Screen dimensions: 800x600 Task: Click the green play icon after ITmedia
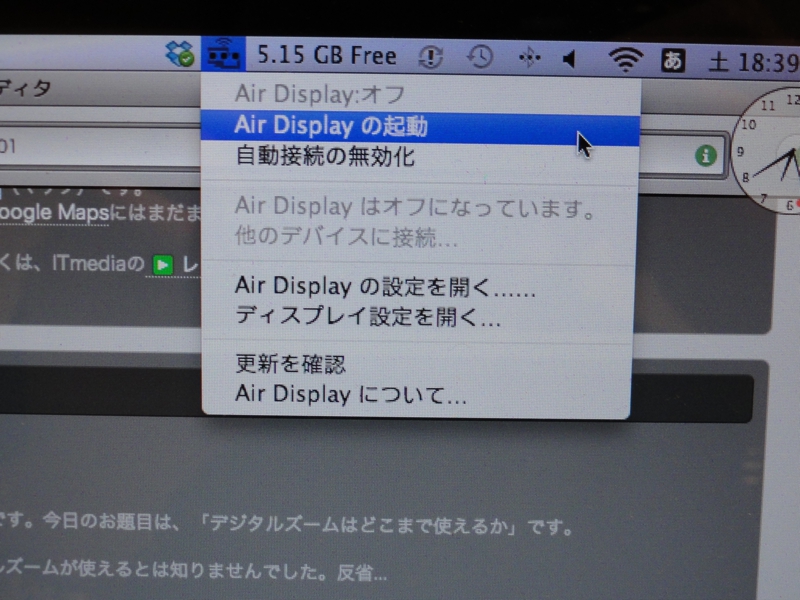pos(163,265)
